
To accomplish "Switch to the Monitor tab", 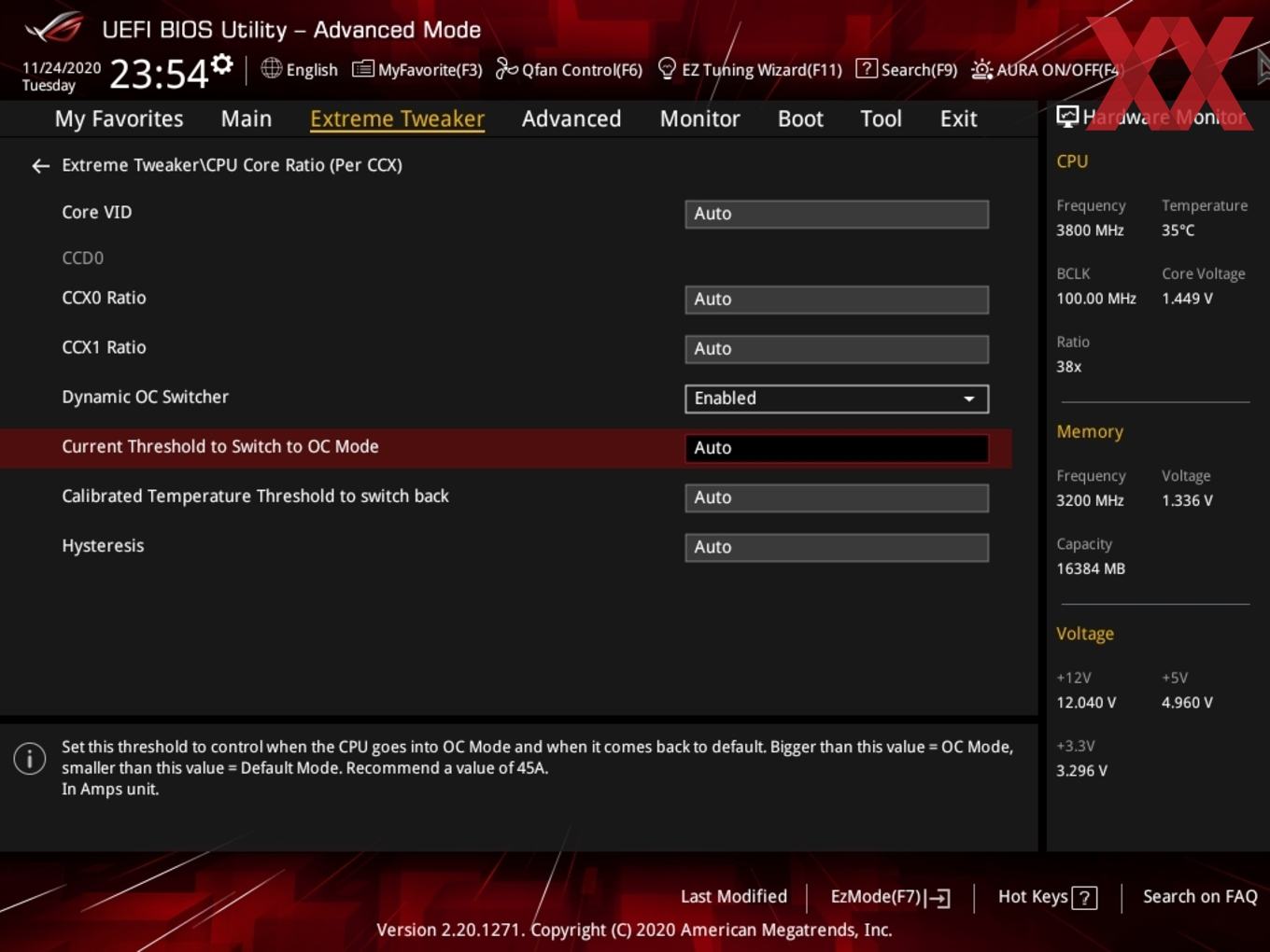I will click(699, 119).
